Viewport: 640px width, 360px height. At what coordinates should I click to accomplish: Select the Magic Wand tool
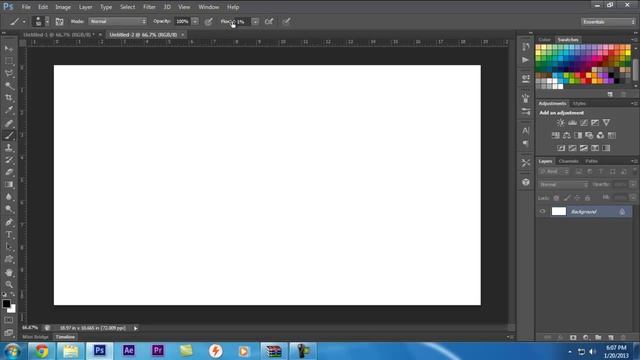pos(9,86)
